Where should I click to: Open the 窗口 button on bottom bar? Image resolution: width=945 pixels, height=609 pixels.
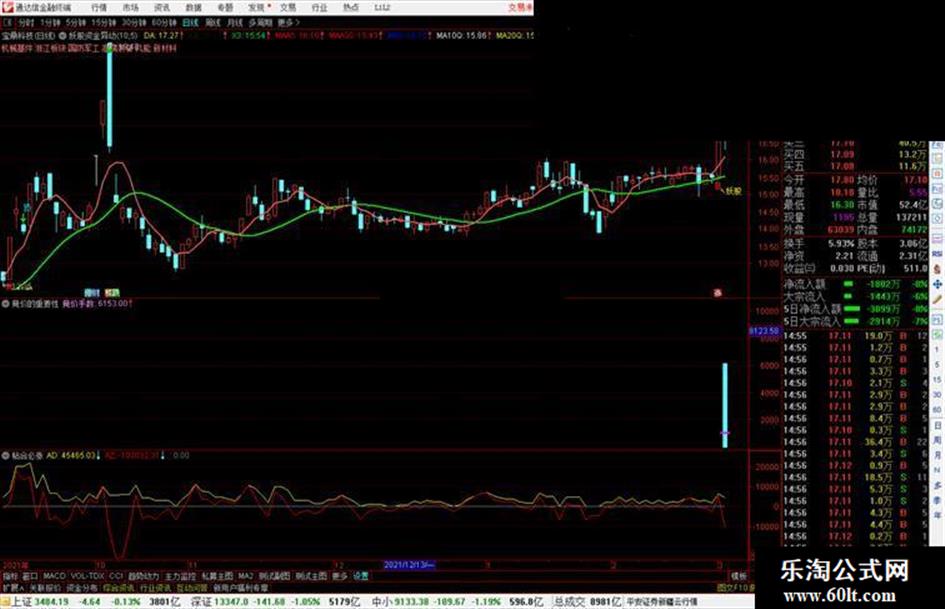[30, 576]
